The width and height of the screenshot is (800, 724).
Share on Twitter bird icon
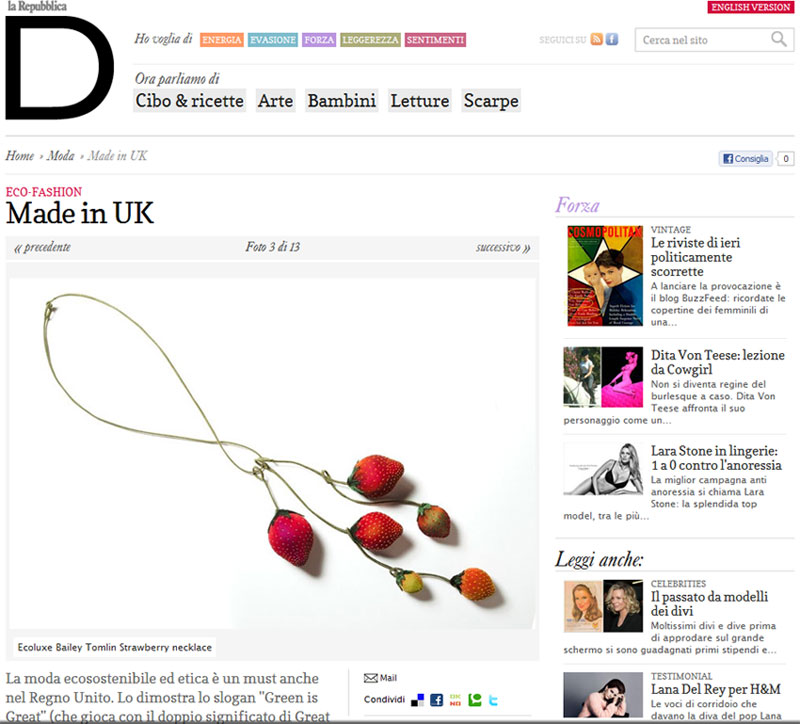coord(493,700)
